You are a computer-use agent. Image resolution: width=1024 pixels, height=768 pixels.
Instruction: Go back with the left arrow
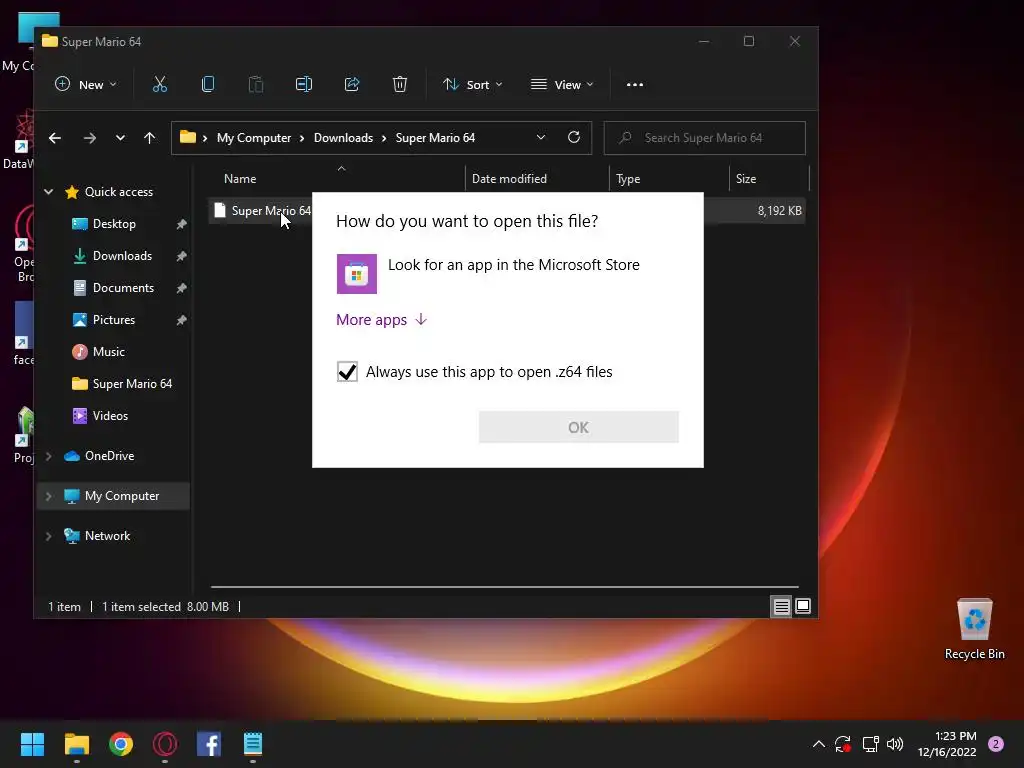point(55,138)
